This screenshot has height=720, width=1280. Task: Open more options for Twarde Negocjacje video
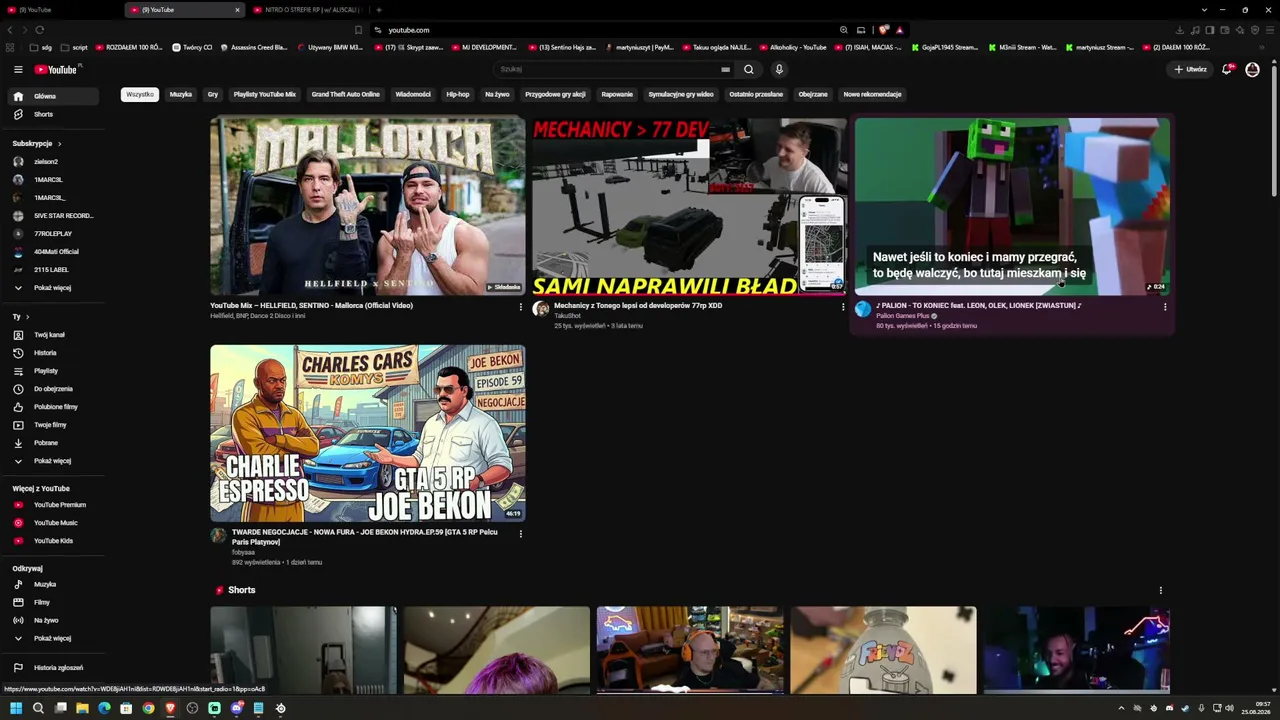click(520, 534)
